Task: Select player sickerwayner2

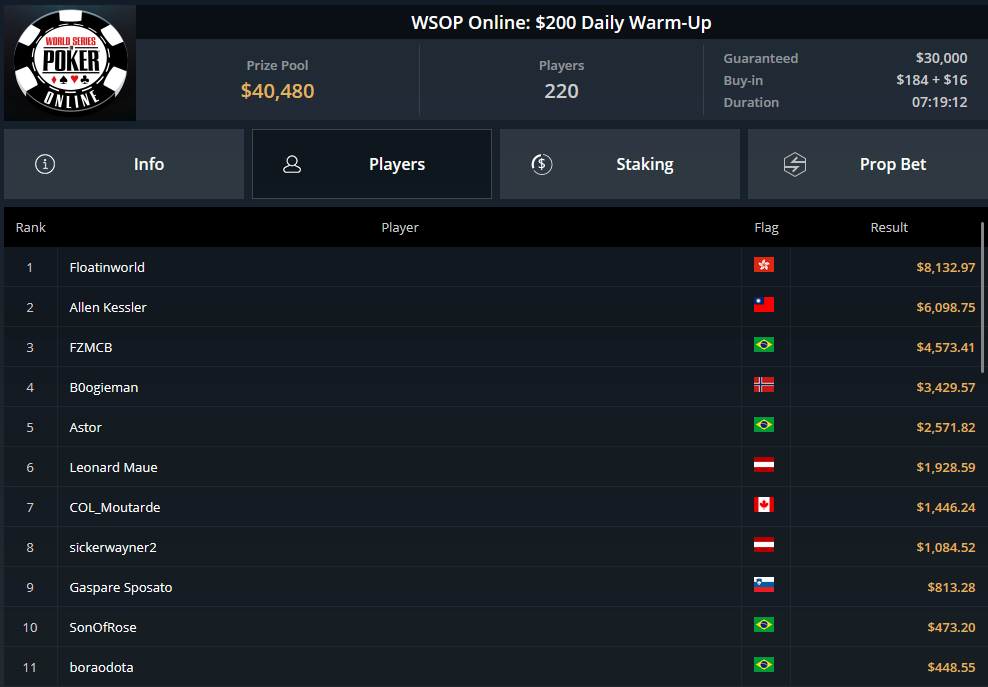Action: click(x=113, y=548)
